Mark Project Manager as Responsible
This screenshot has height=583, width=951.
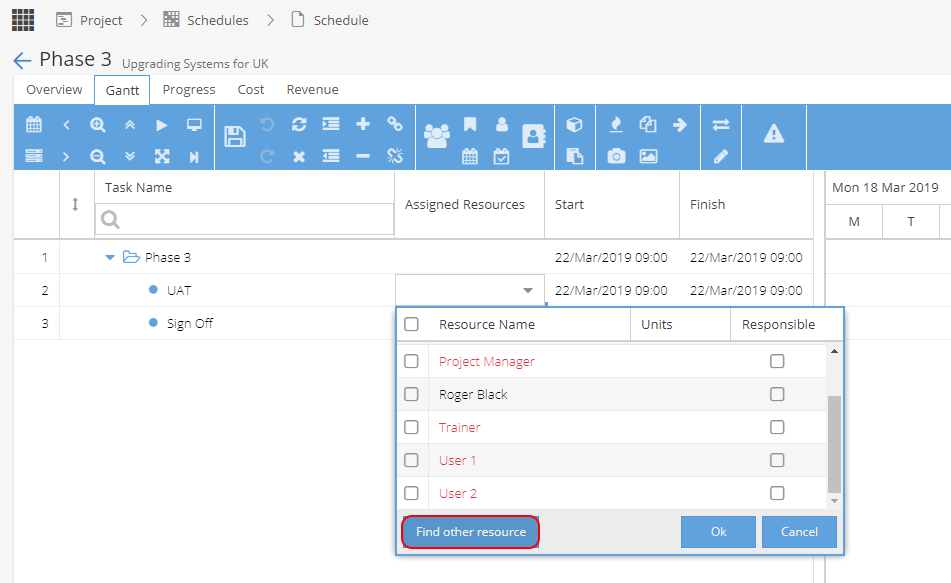tap(777, 361)
